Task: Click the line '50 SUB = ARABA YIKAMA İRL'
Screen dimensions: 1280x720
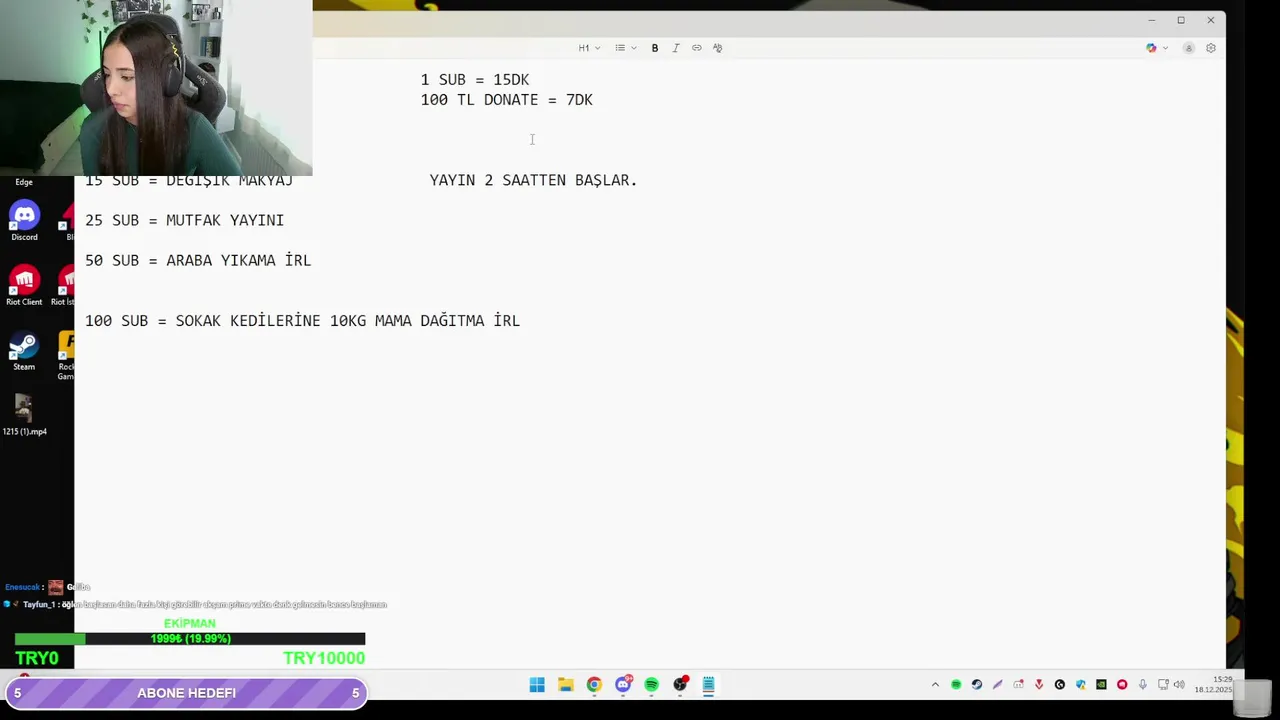Action: (x=198, y=260)
